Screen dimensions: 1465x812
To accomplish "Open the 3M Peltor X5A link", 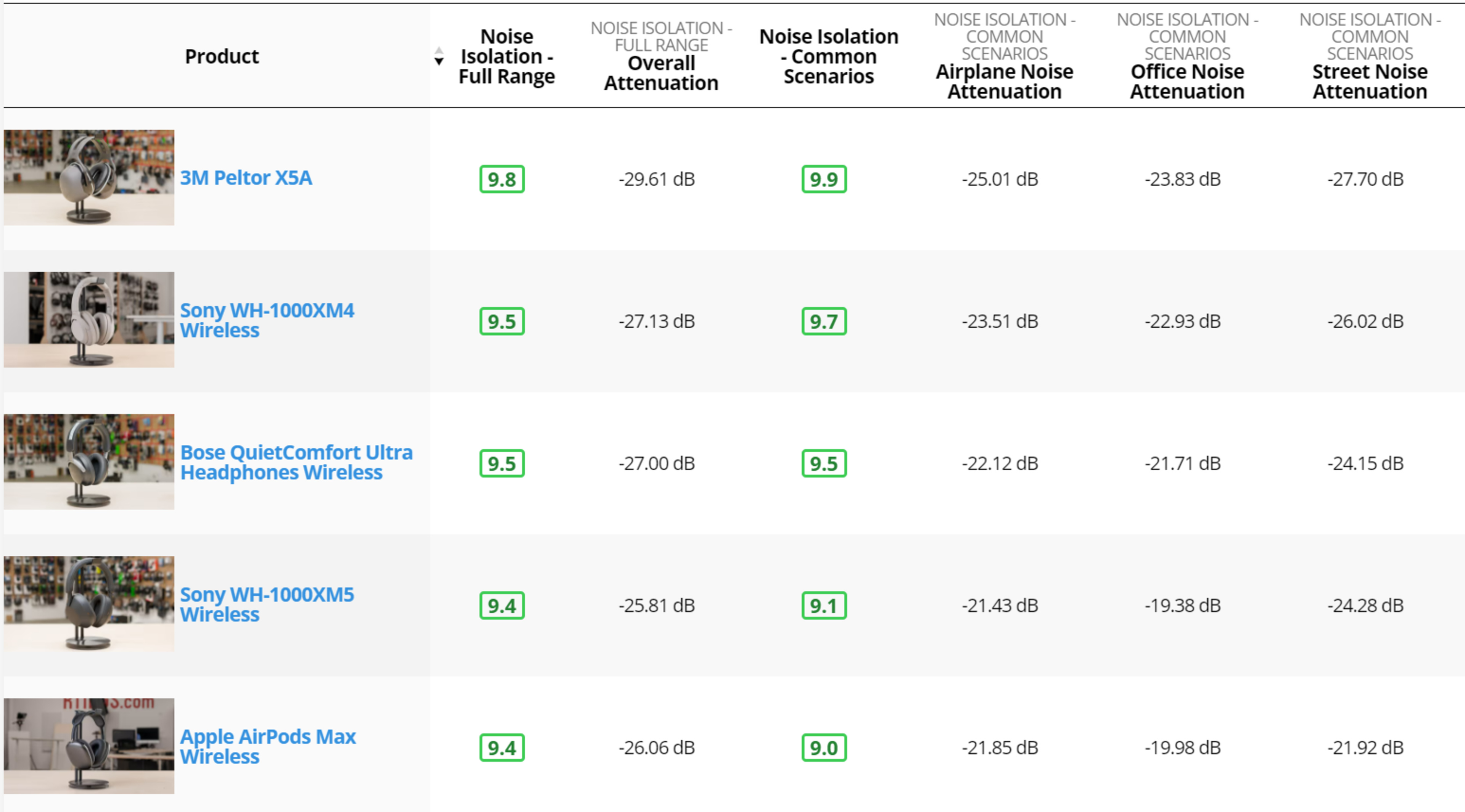I will (246, 178).
